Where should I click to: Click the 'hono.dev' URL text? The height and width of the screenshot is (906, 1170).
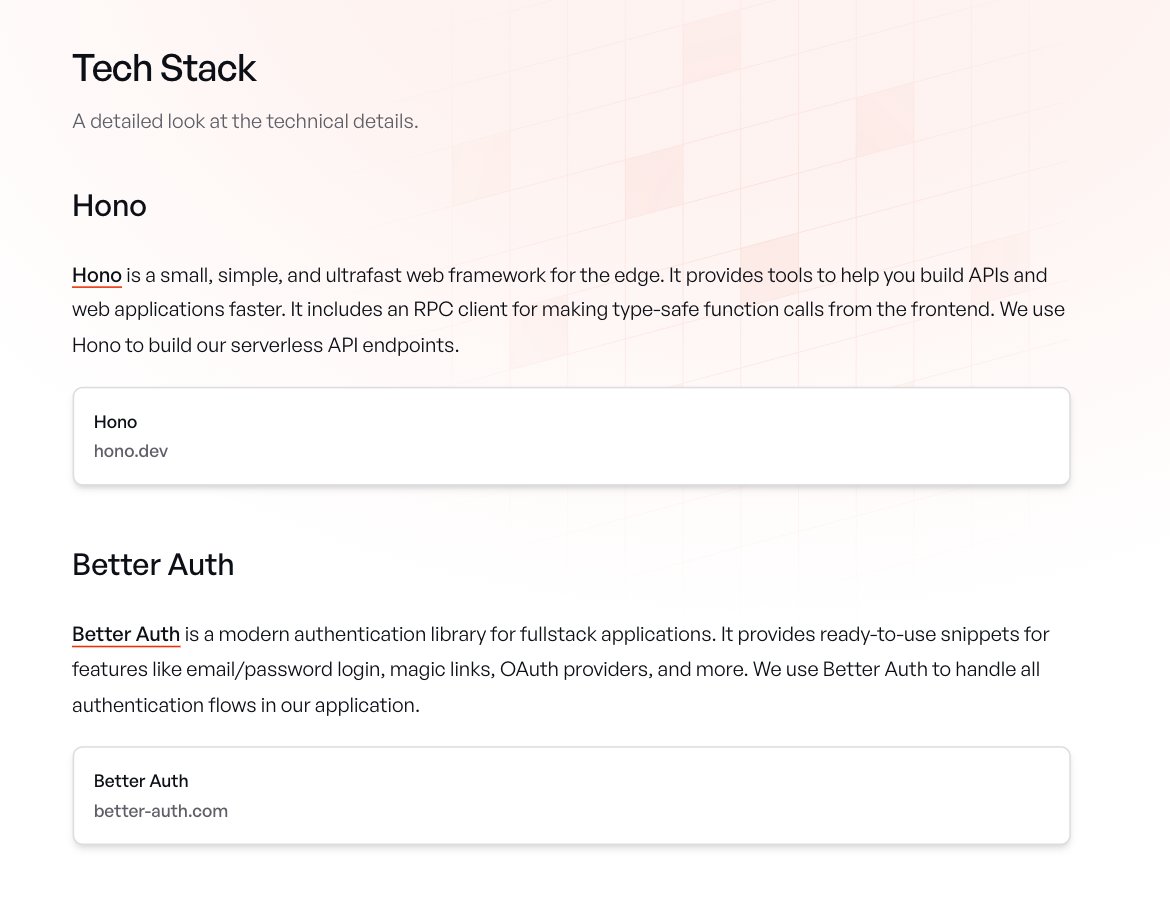(x=131, y=451)
